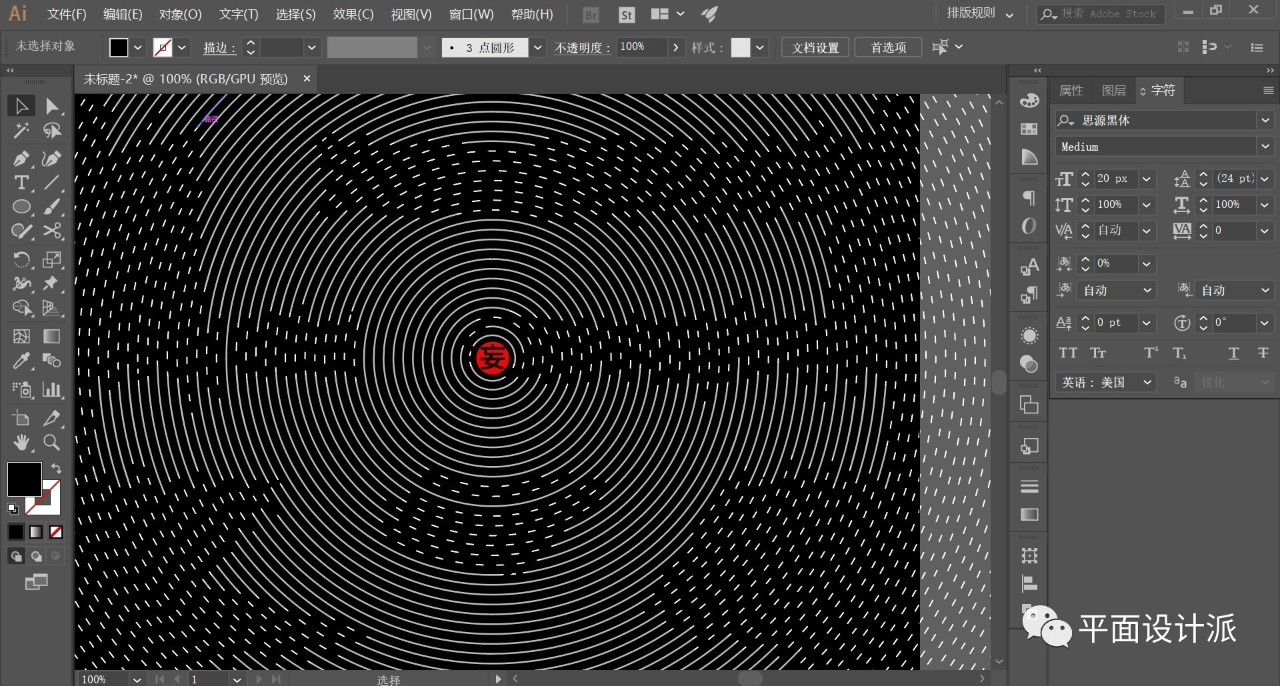This screenshot has height=686, width=1280.
Task: Click the large black fill swatch in toolbox
Action: (24, 479)
